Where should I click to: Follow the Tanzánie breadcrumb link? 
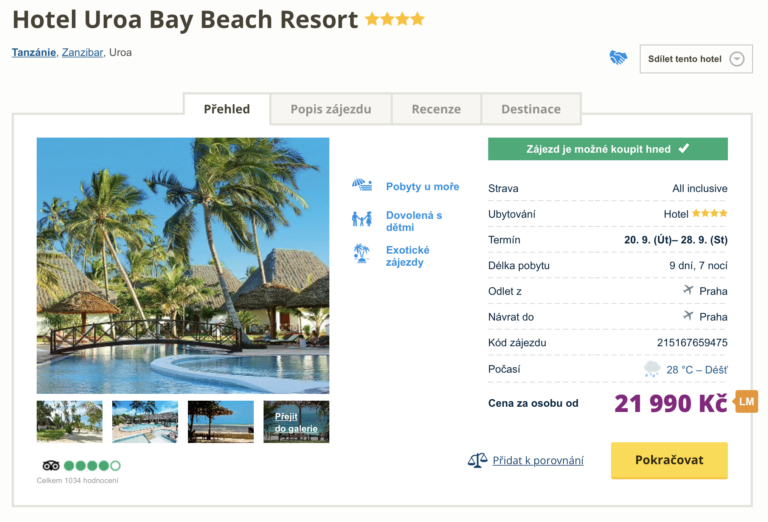point(34,52)
